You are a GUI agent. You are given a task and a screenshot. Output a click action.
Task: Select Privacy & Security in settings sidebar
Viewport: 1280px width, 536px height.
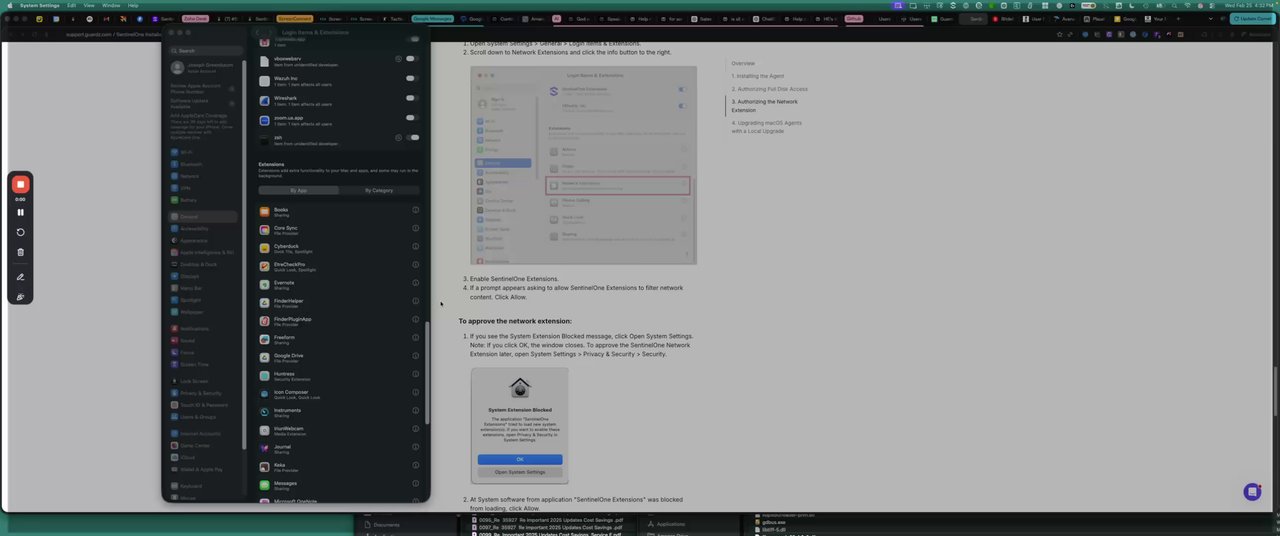[201, 393]
